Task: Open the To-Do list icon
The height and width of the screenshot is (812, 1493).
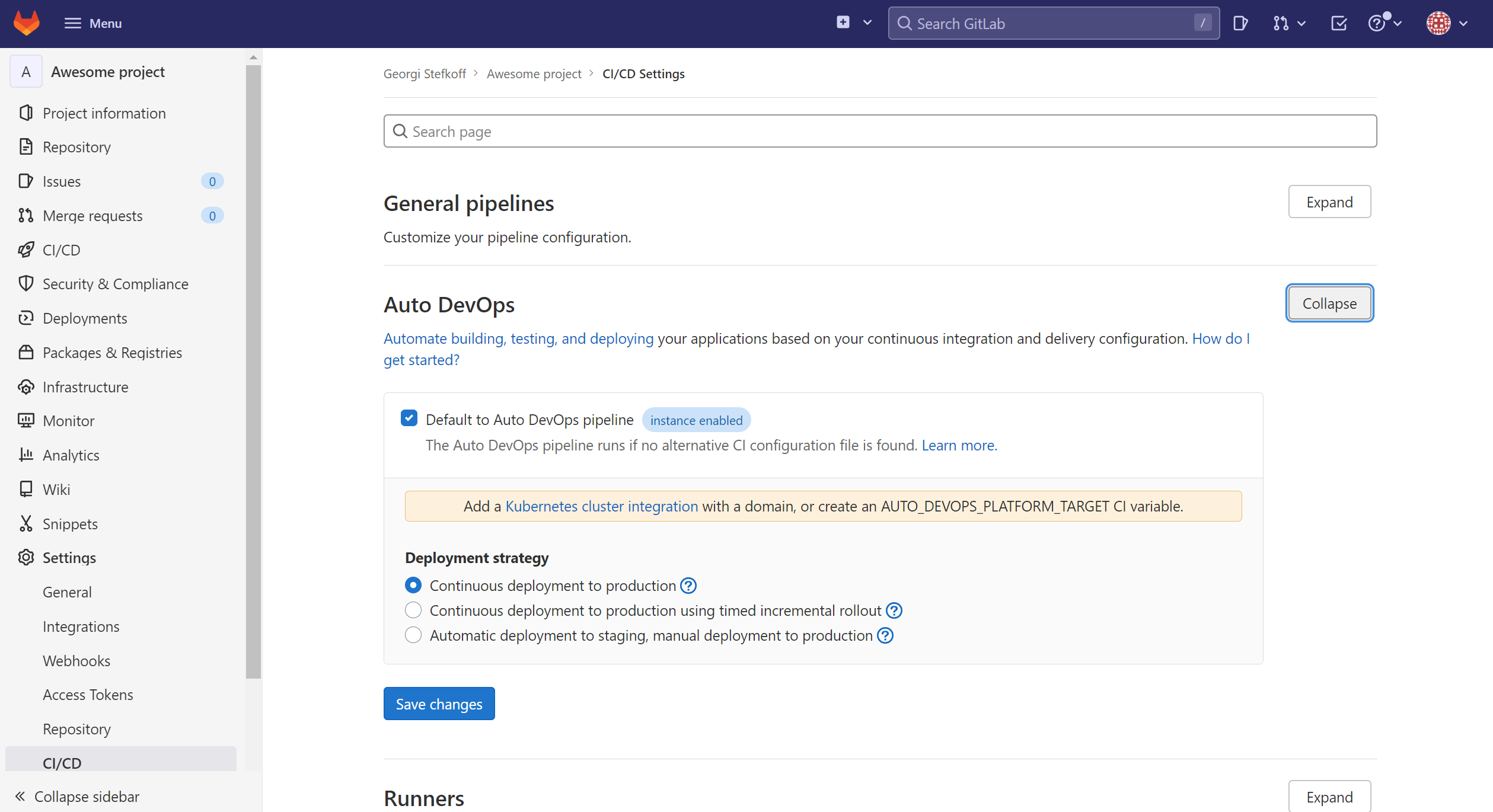Action: coord(1339,23)
